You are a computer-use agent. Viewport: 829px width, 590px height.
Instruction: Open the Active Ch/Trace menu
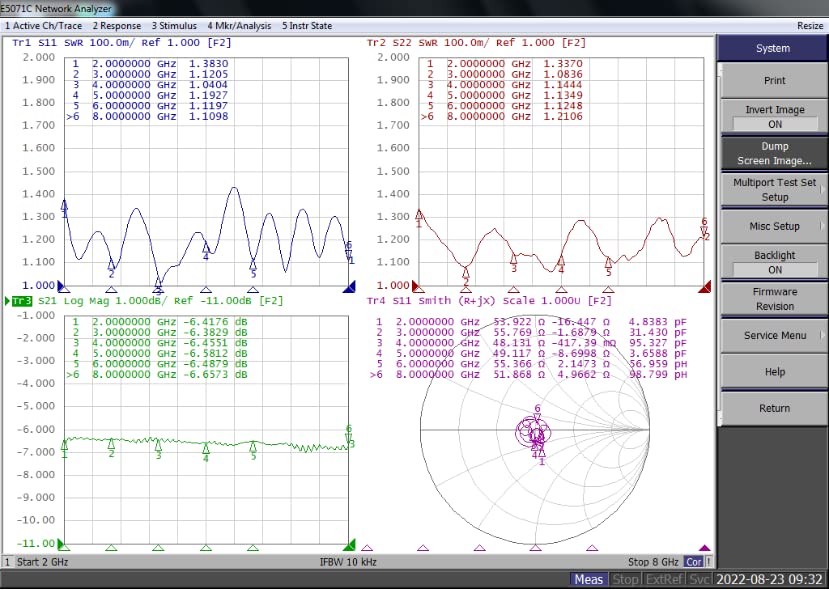[43, 26]
